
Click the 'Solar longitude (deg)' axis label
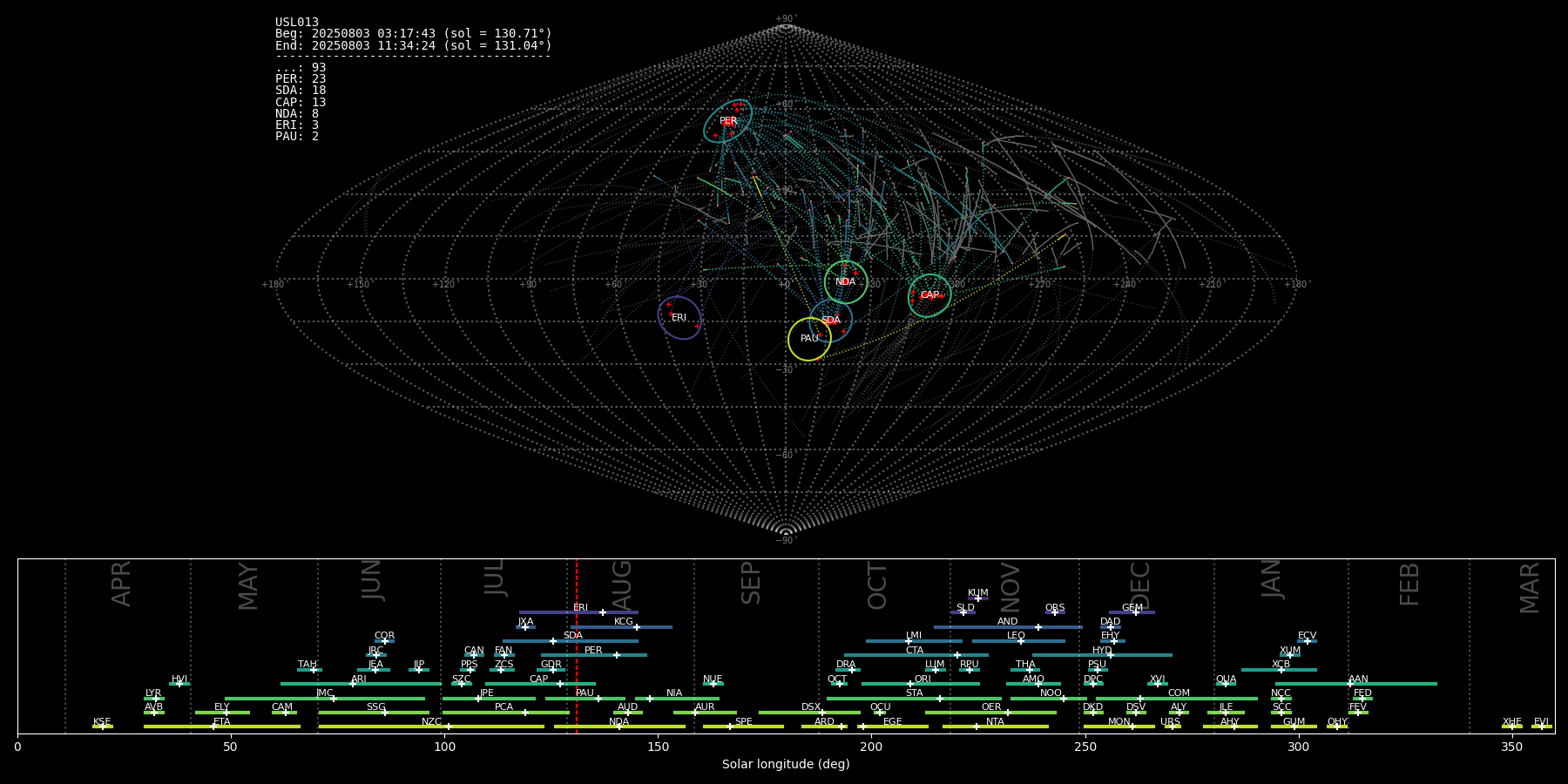[786, 765]
